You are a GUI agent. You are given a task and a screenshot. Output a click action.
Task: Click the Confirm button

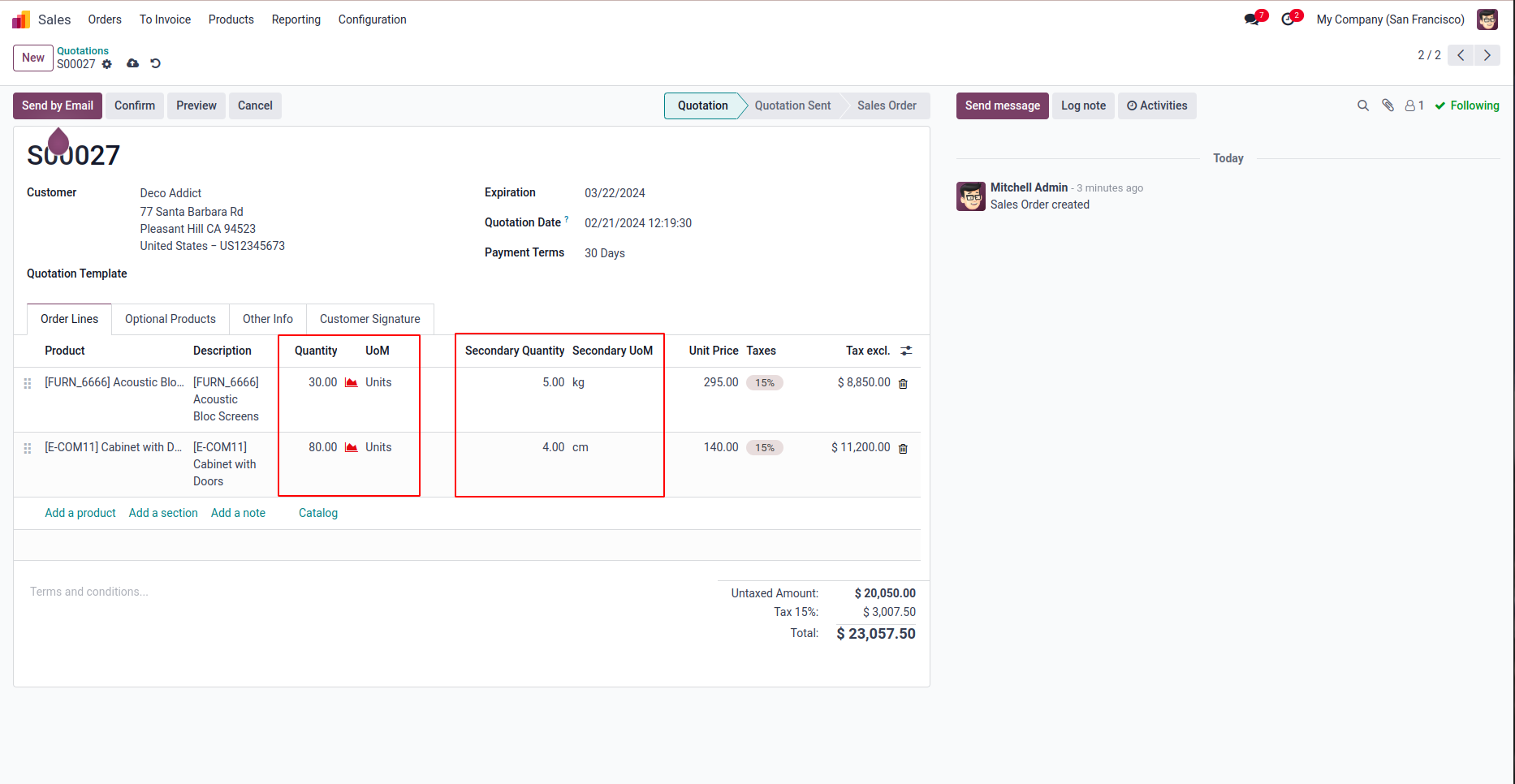coord(135,106)
